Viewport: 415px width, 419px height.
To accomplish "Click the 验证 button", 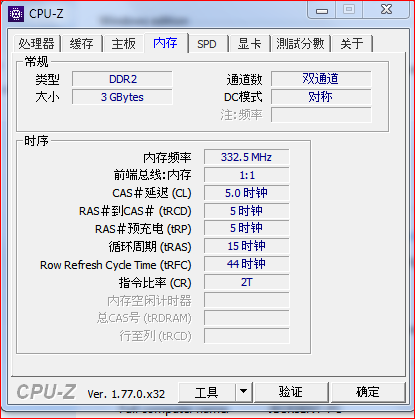I will 291,392.
